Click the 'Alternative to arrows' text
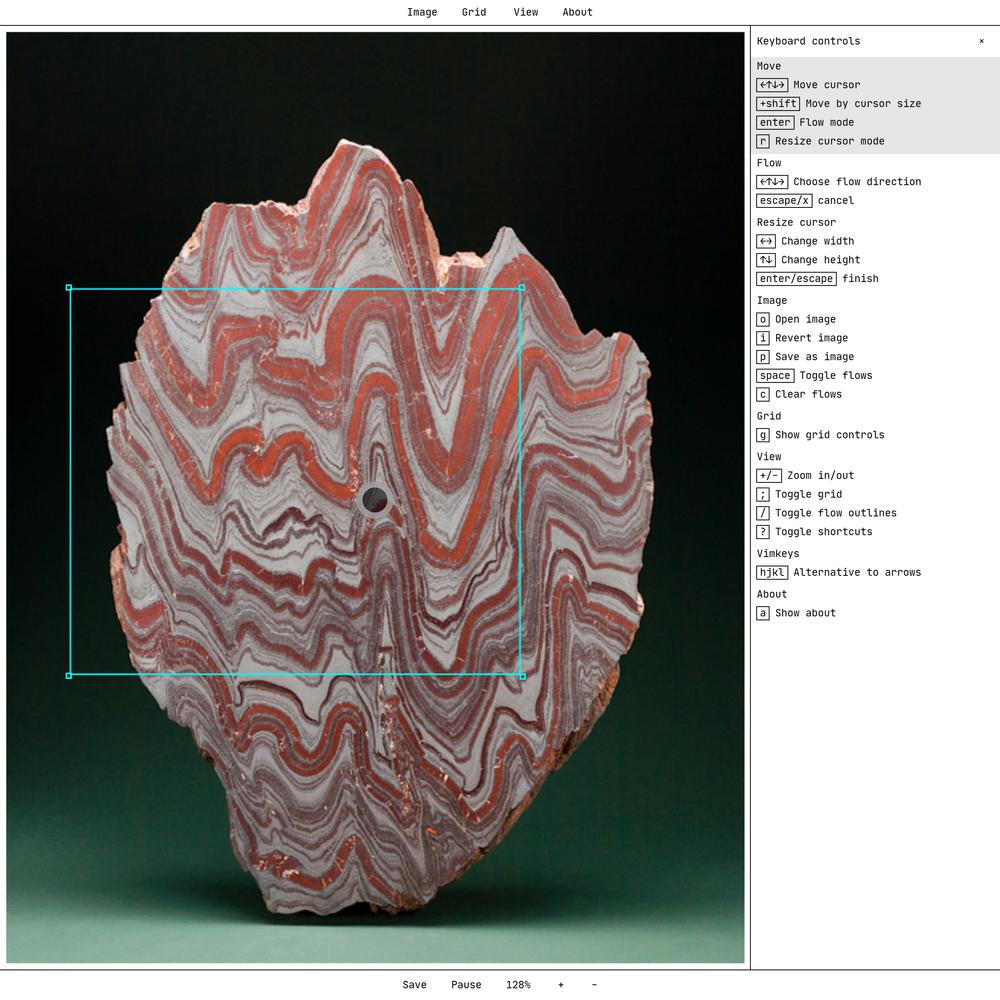This screenshot has width=1000, height=1000. [857, 573]
